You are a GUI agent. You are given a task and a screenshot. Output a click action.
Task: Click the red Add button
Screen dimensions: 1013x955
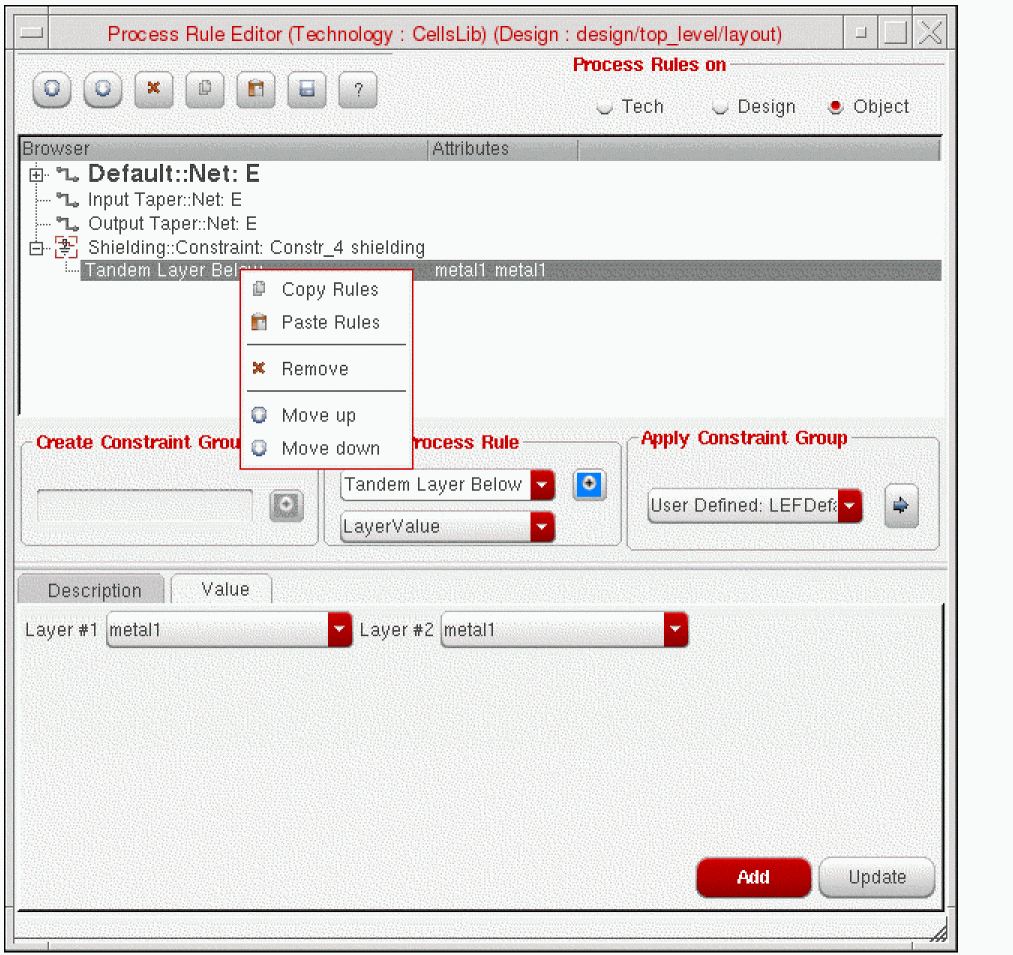753,877
